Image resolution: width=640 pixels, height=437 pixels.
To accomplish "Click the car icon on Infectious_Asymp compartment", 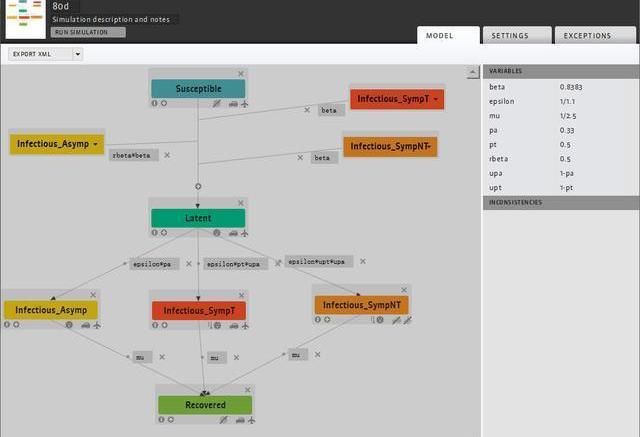I will (86, 325).
